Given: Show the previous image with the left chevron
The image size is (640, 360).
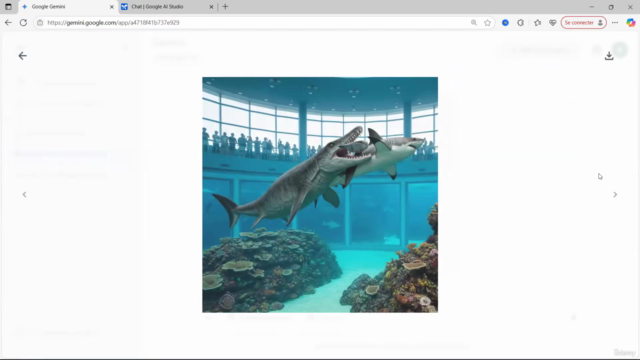Looking at the screenshot, I should tap(24, 195).
